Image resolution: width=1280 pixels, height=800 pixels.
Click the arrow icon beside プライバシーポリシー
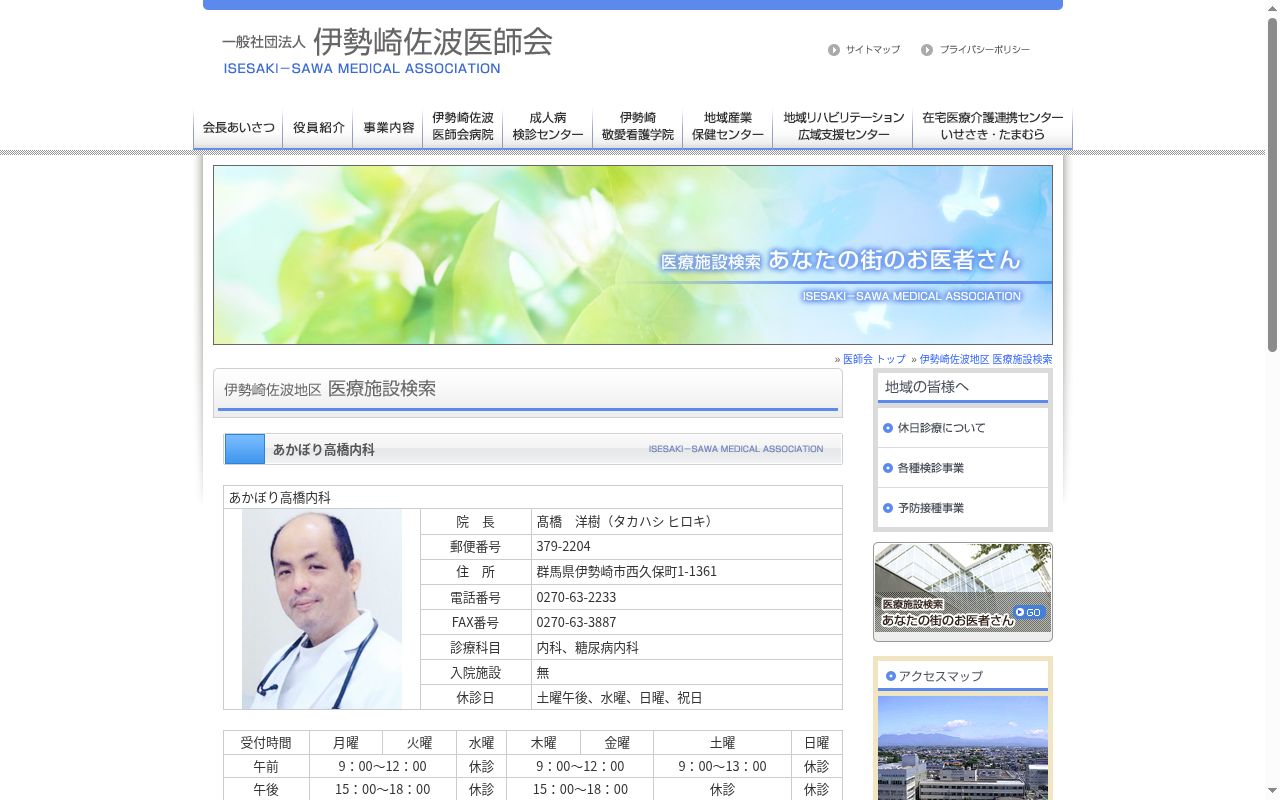point(927,50)
